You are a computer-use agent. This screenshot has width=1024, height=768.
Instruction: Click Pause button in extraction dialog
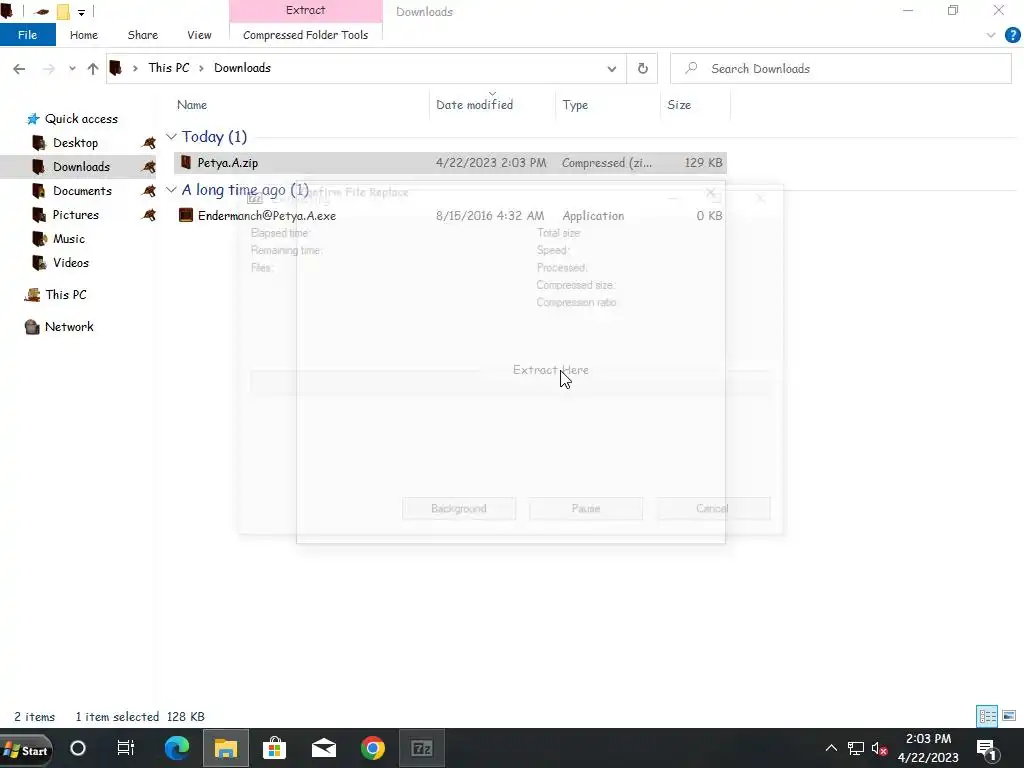pos(586,508)
